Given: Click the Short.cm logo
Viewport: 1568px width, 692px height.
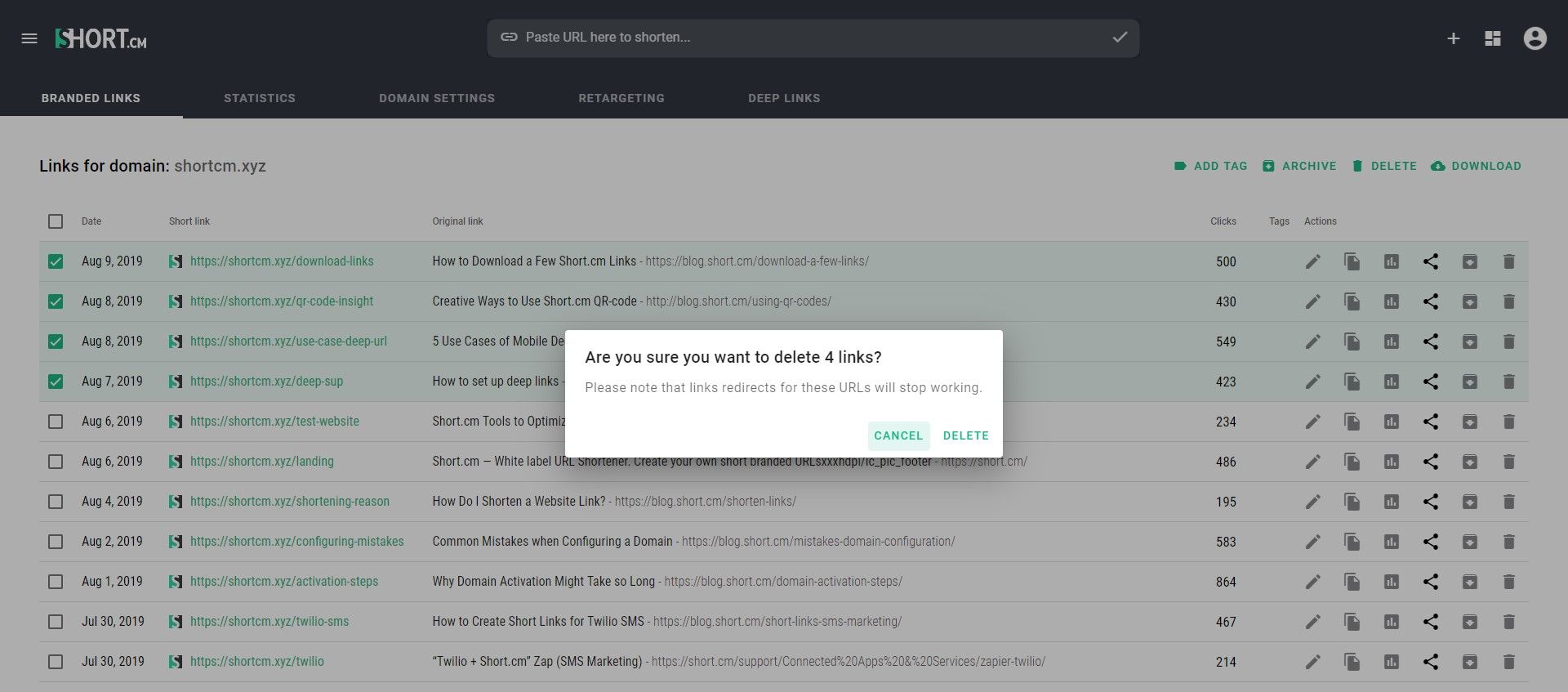Looking at the screenshot, I should pyautogui.click(x=100, y=38).
